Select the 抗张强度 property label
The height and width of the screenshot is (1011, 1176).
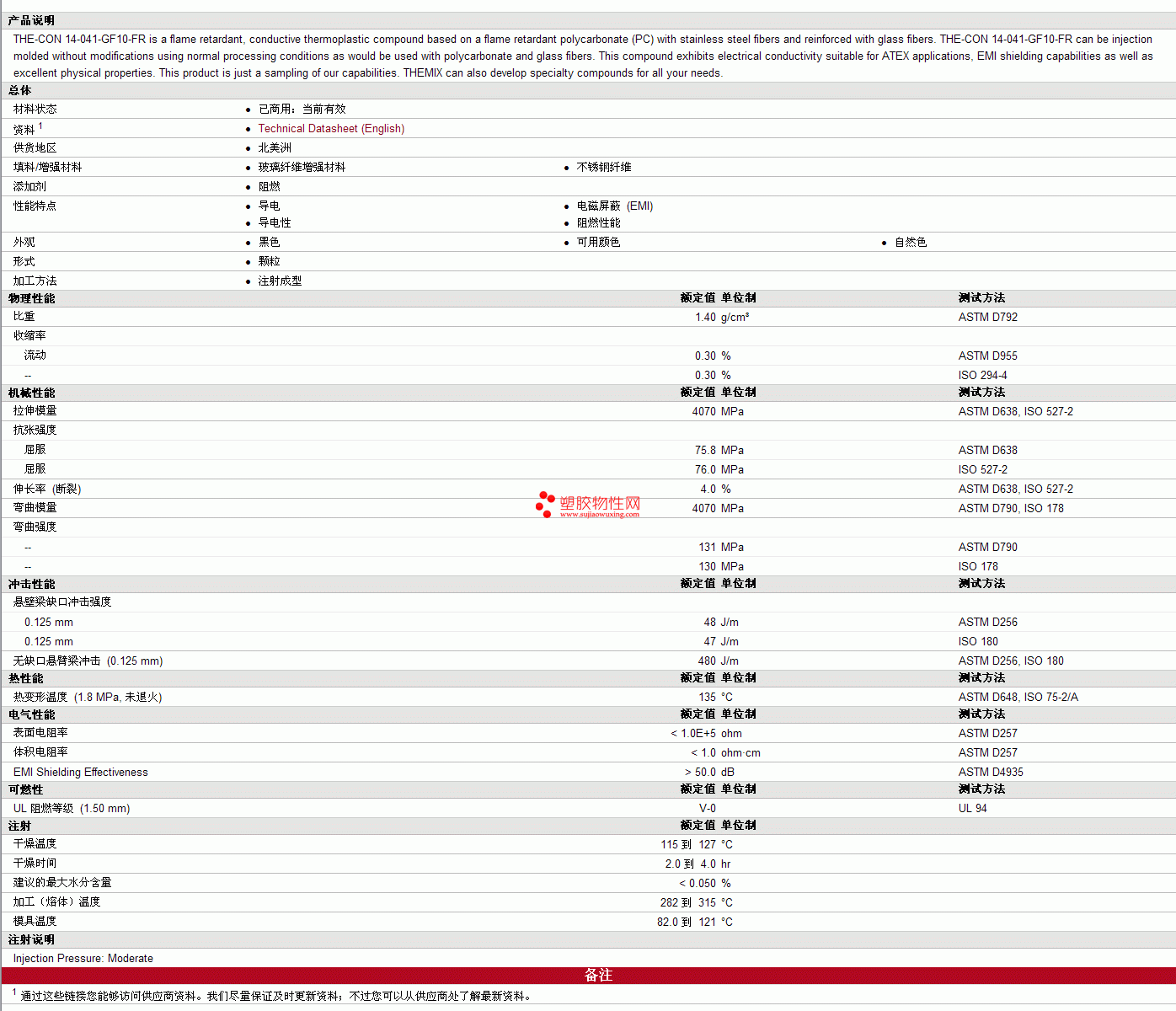click(x=35, y=431)
